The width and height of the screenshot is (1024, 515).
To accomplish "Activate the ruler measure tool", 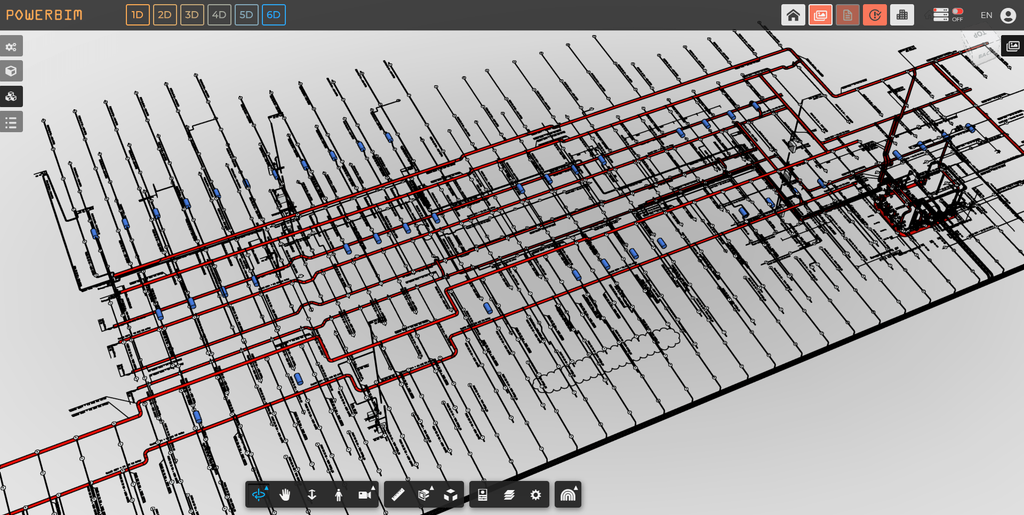I will click(x=398, y=495).
